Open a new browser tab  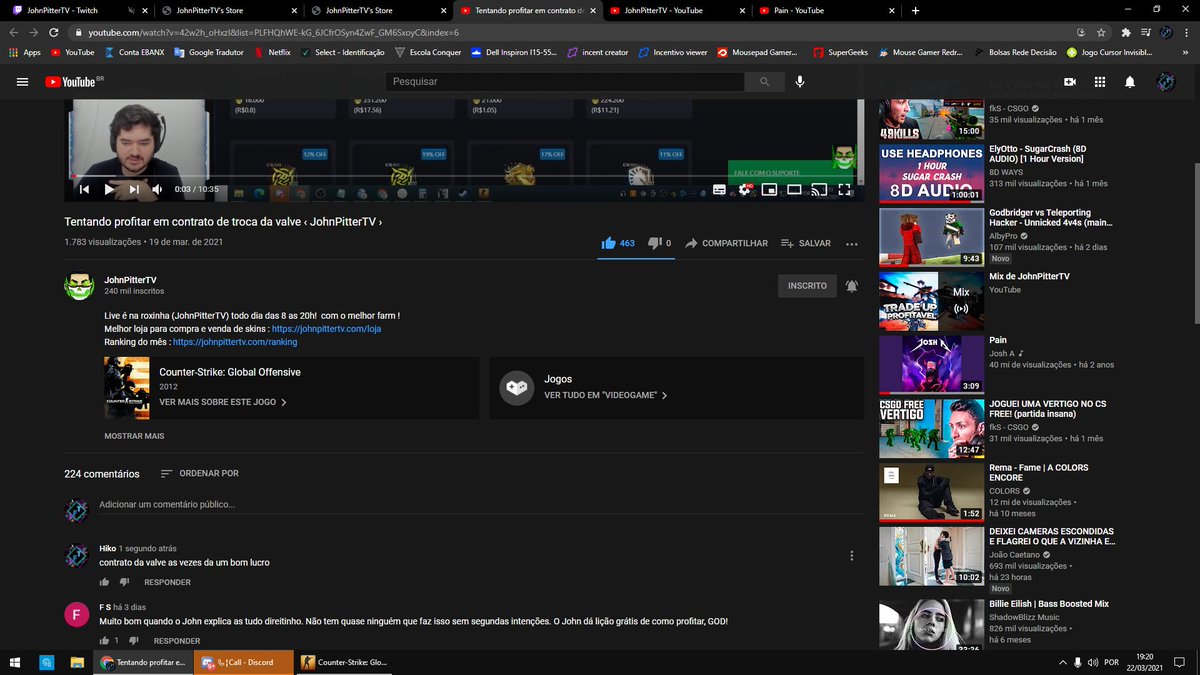coord(916,10)
